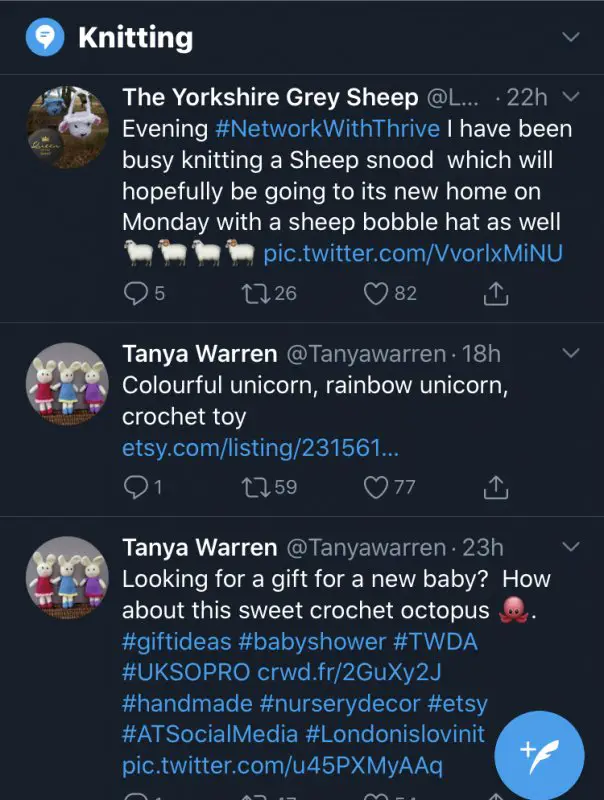Expand the Knitting header chevron

(571, 38)
